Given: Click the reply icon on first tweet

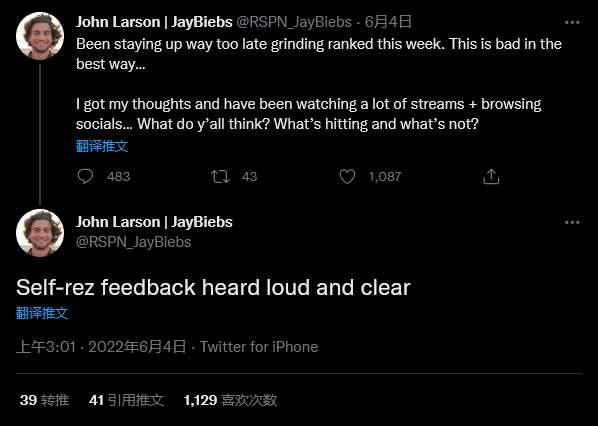Looking at the screenshot, I should pyautogui.click(x=85, y=177).
